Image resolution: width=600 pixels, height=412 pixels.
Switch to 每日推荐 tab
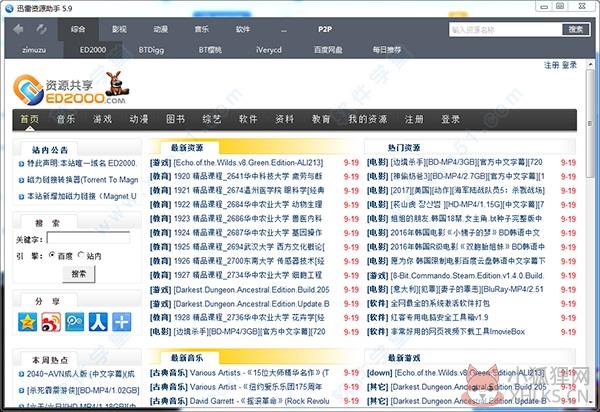pyautogui.click(x=387, y=50)
